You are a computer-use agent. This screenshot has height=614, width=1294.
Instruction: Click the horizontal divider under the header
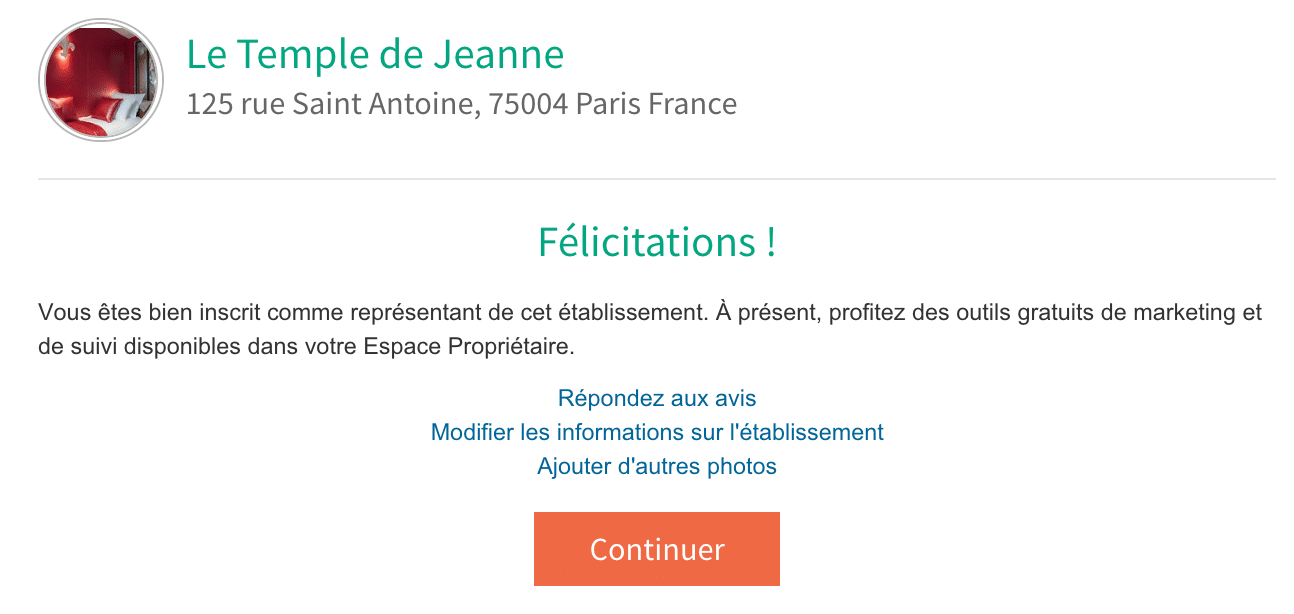pos(656,179)
